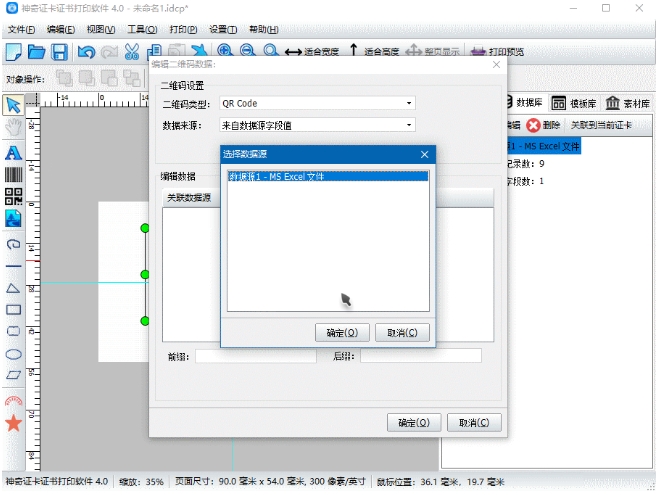Click the 后缀 input field
The width and height of the screenshot is (657, 495).
point(421,356)
